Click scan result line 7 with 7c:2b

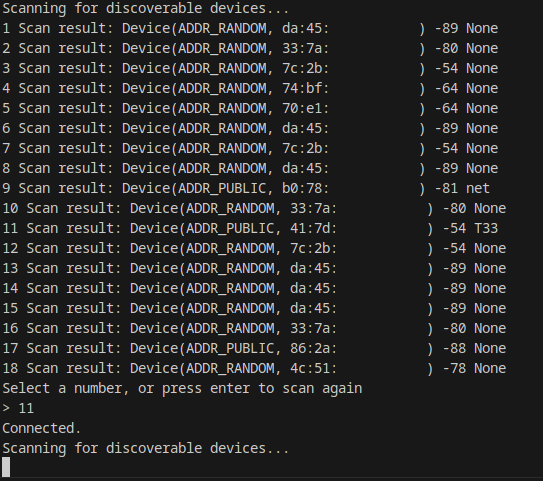250,149
